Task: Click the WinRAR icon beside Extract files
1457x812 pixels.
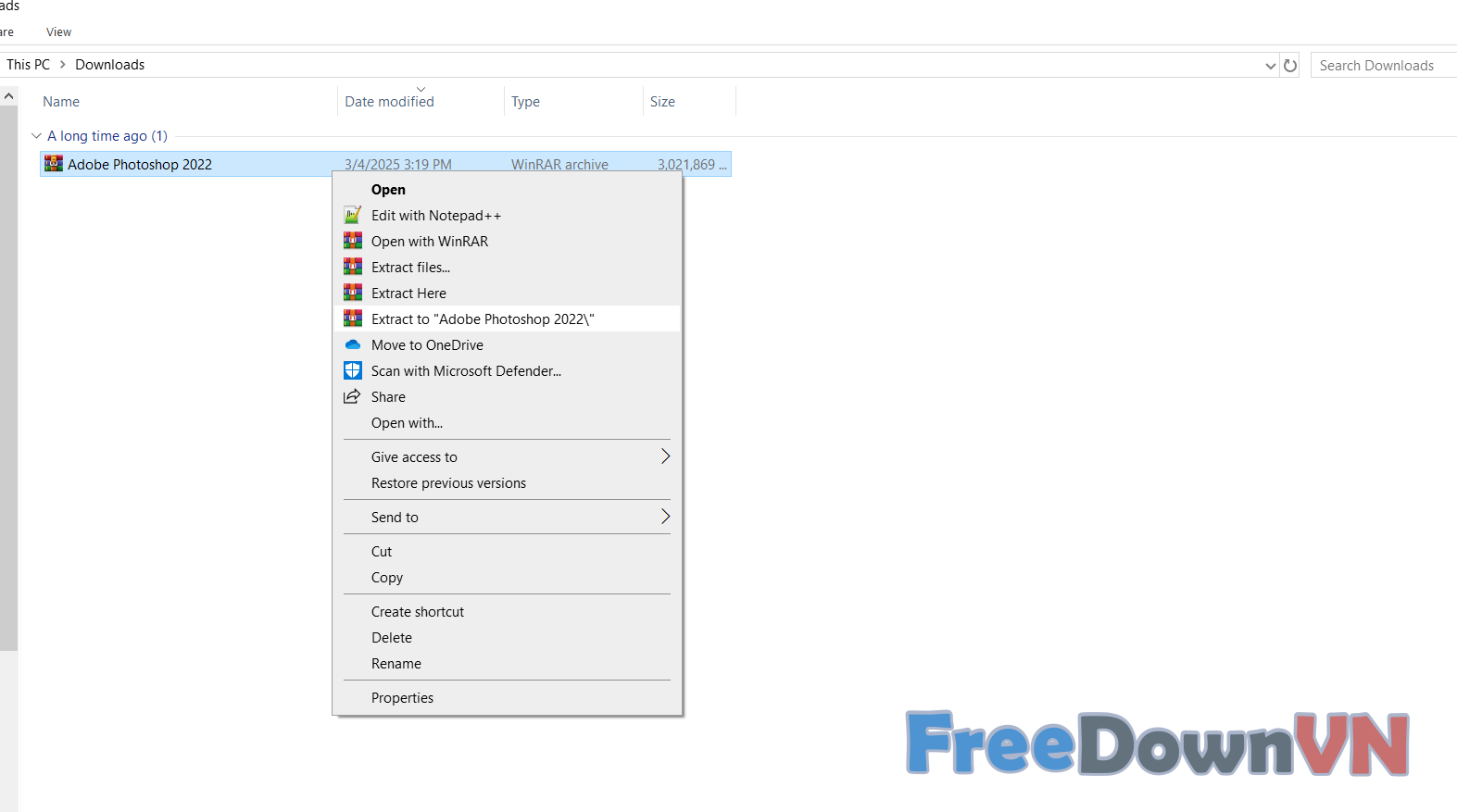Action: (353, 268)
